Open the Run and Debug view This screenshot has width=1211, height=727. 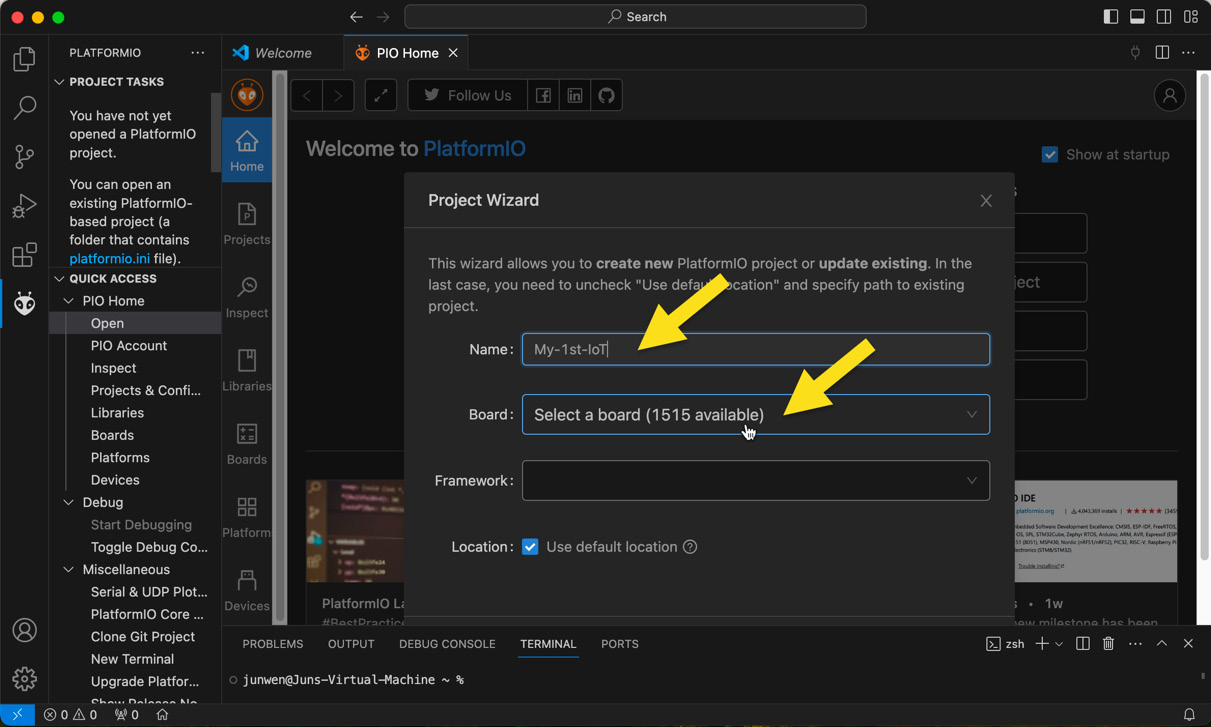24,205
